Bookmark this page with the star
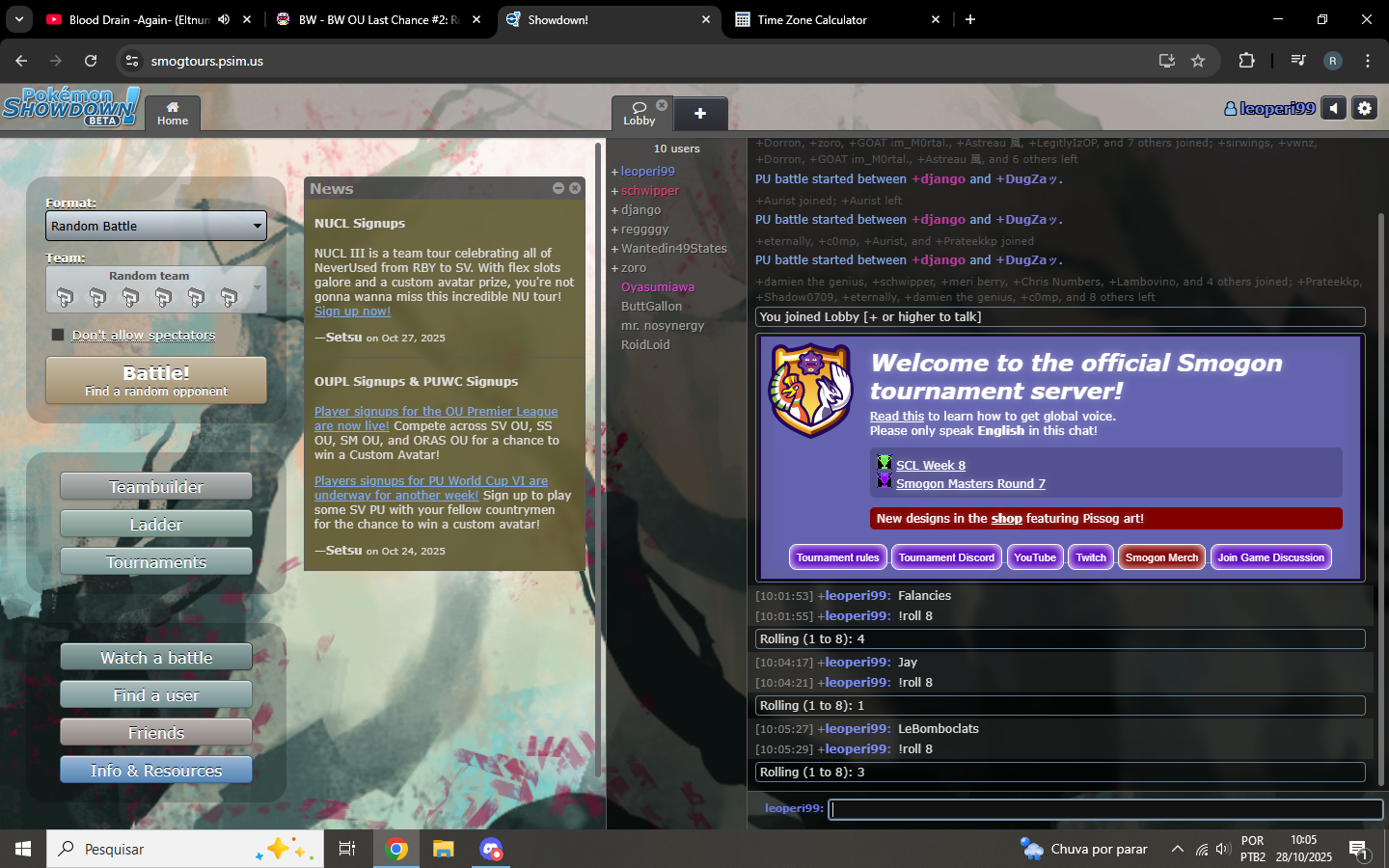 point(1198,61)
